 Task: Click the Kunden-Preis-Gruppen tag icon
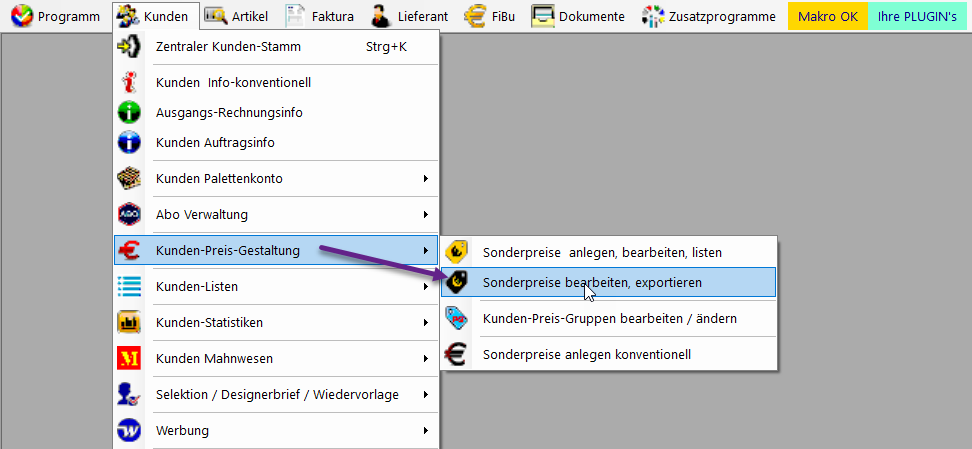click(457, 319)
